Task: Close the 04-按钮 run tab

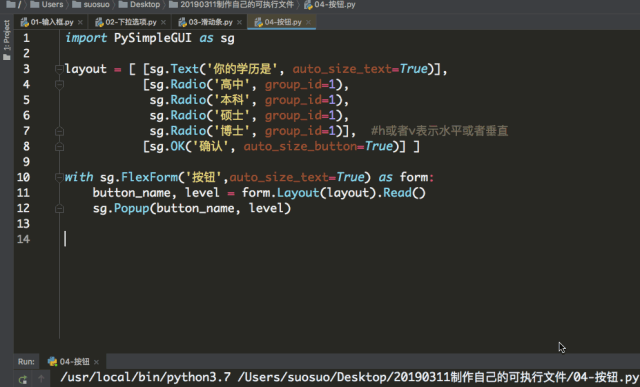Action: [96, 362]
